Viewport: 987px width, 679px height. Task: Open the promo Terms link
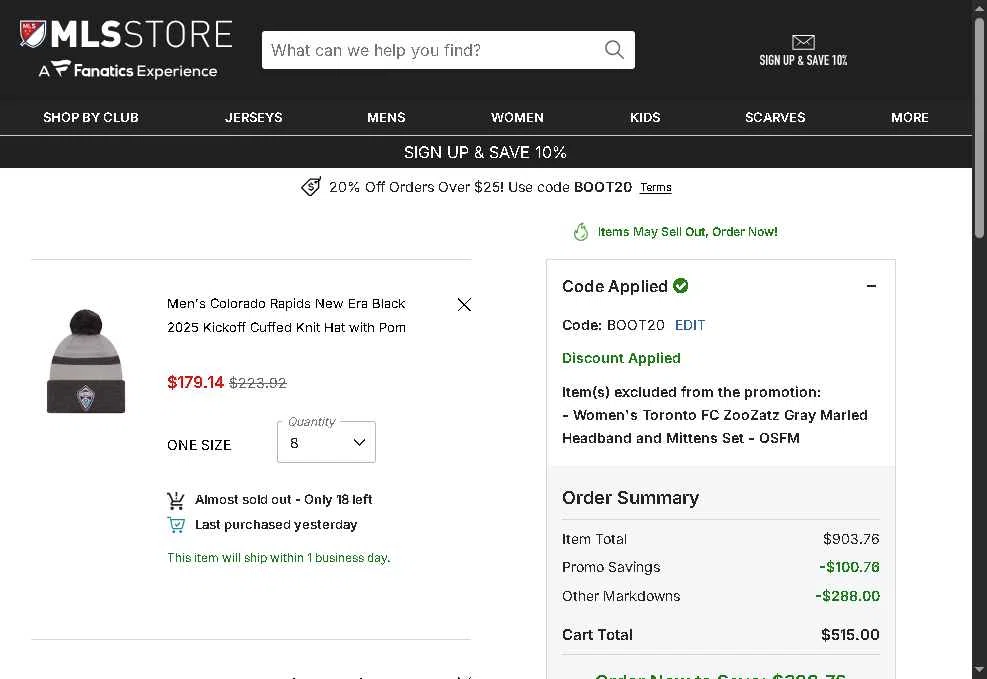click(656, 188)
